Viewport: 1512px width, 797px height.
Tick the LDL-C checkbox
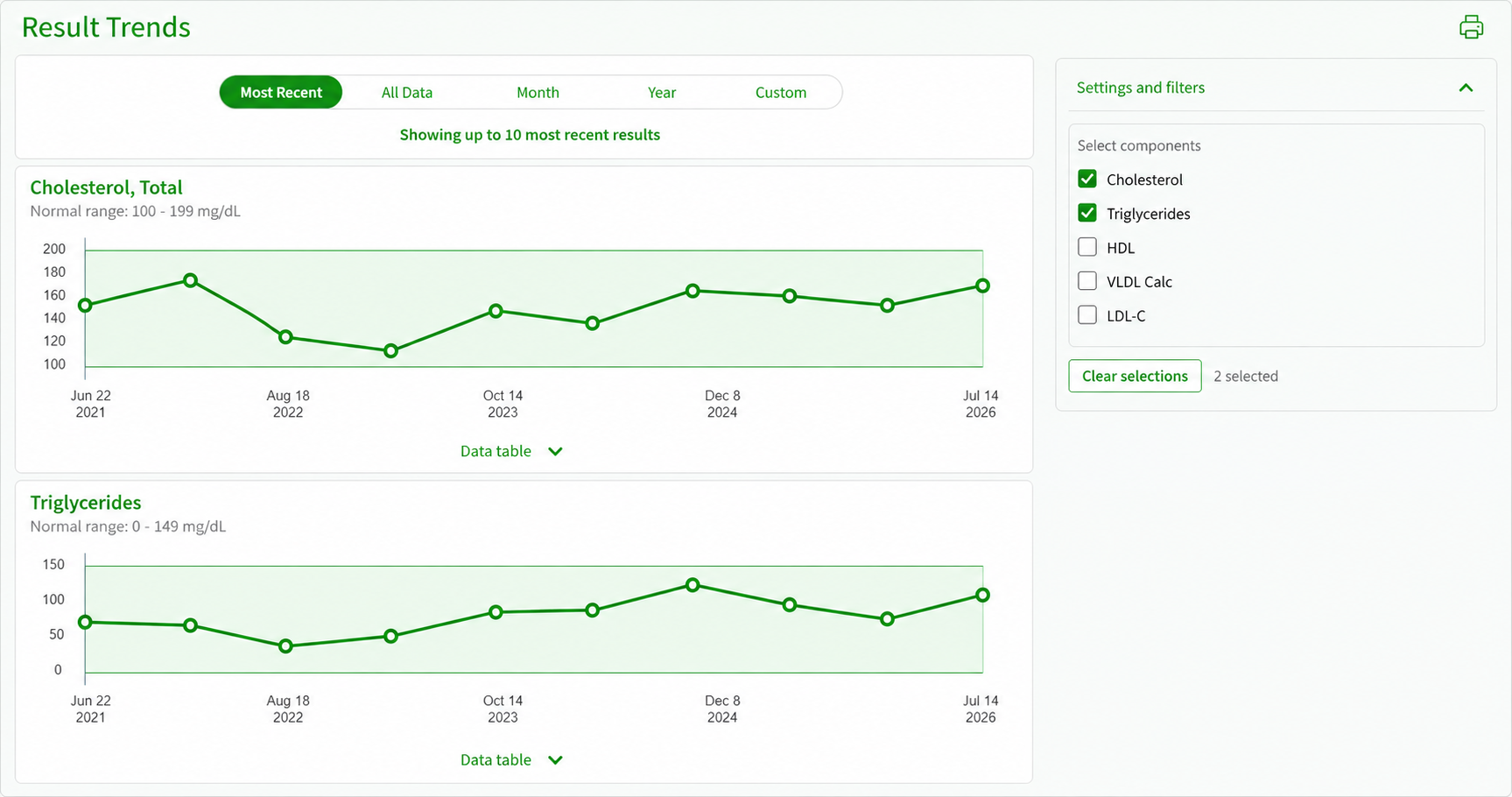point(1087,315)
